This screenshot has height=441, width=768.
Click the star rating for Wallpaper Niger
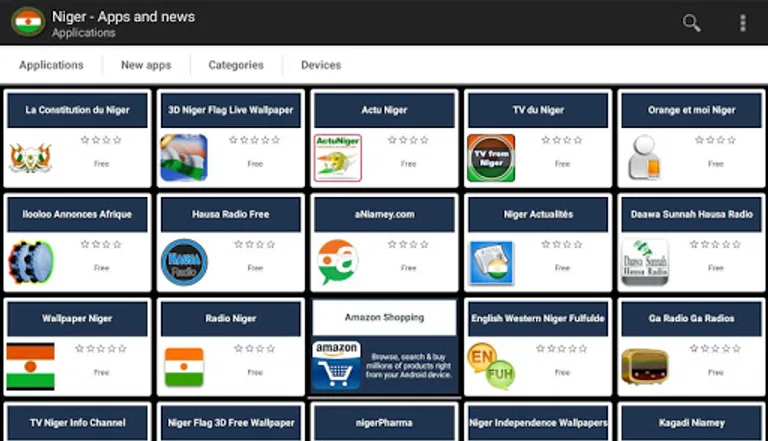(101, 349)
